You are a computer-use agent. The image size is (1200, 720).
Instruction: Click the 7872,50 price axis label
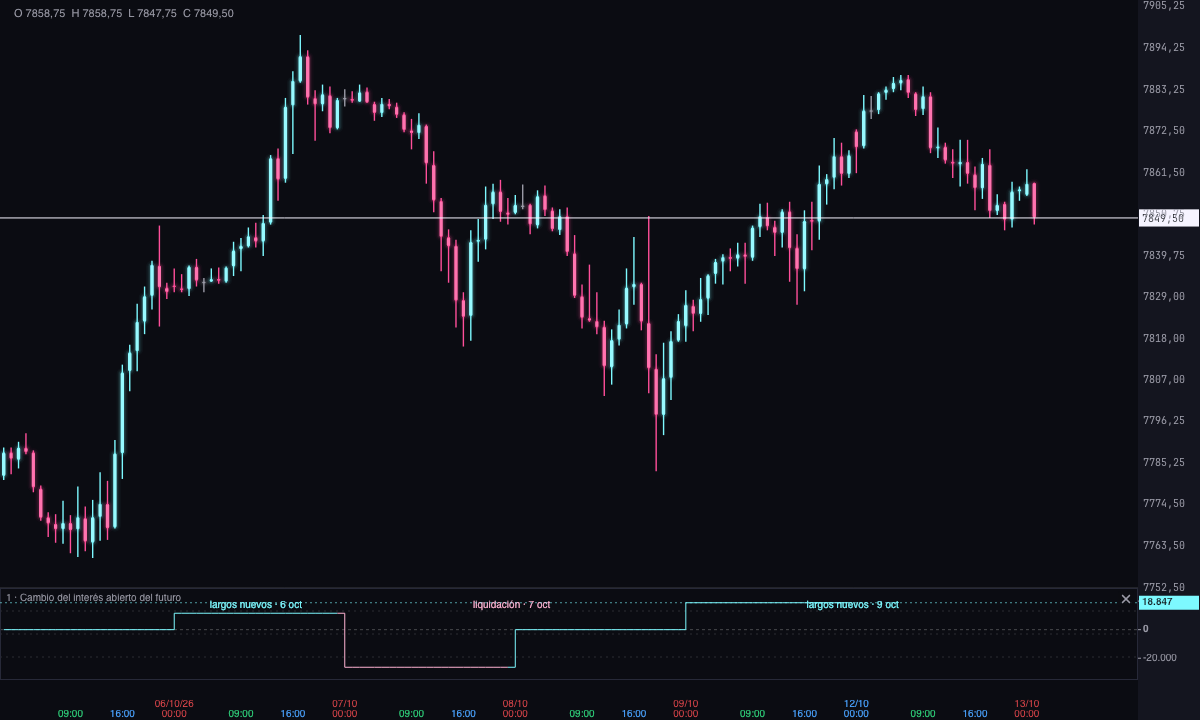(x=1164, y=131)
